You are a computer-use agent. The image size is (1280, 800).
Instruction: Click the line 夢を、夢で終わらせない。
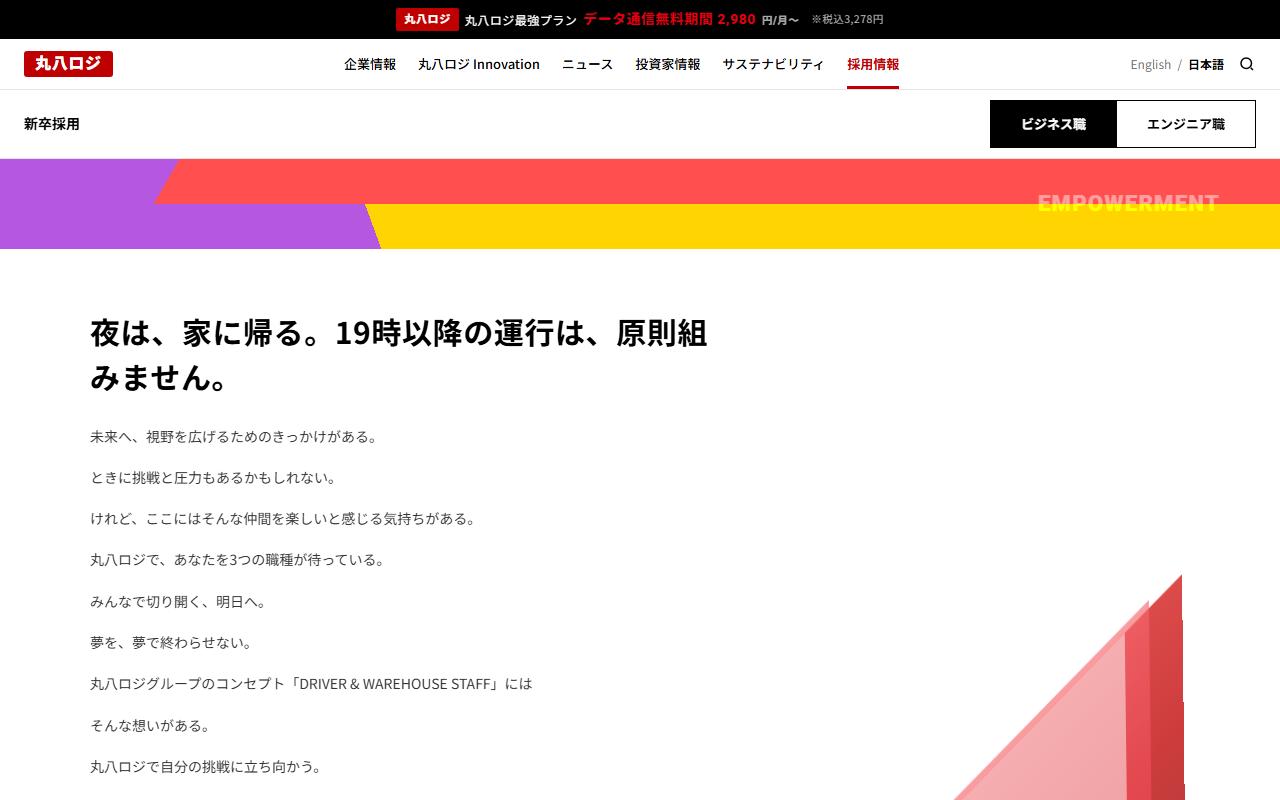click(172, 643)
